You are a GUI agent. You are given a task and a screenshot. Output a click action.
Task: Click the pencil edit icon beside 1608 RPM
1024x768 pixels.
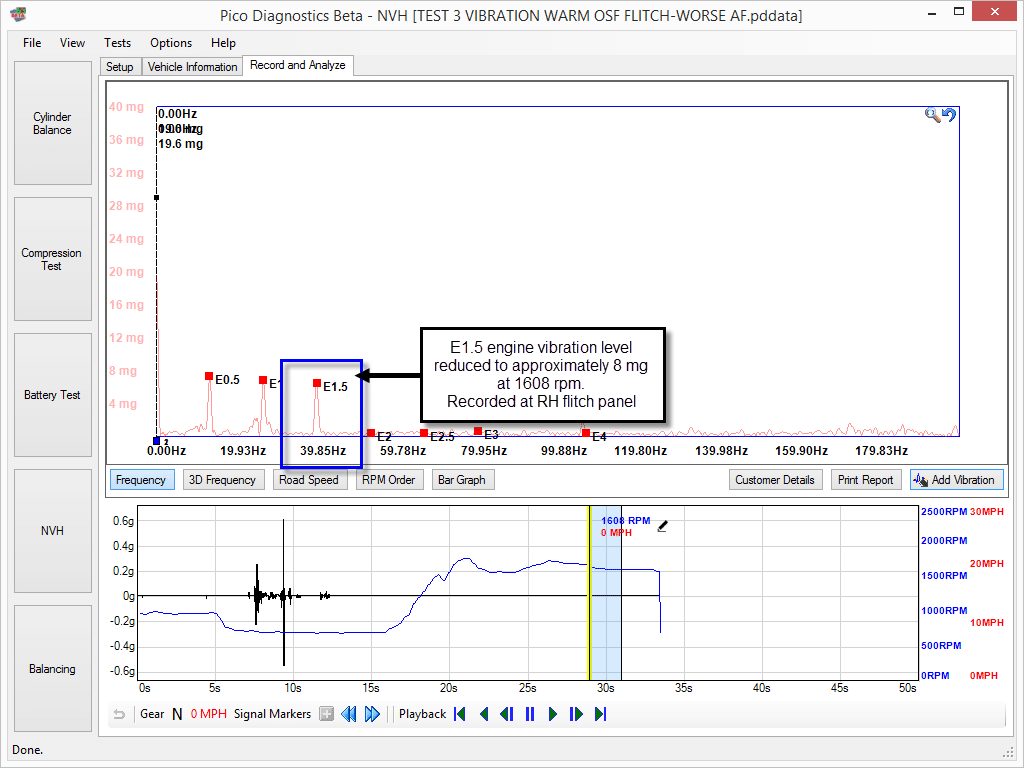[x=662, y=526]
